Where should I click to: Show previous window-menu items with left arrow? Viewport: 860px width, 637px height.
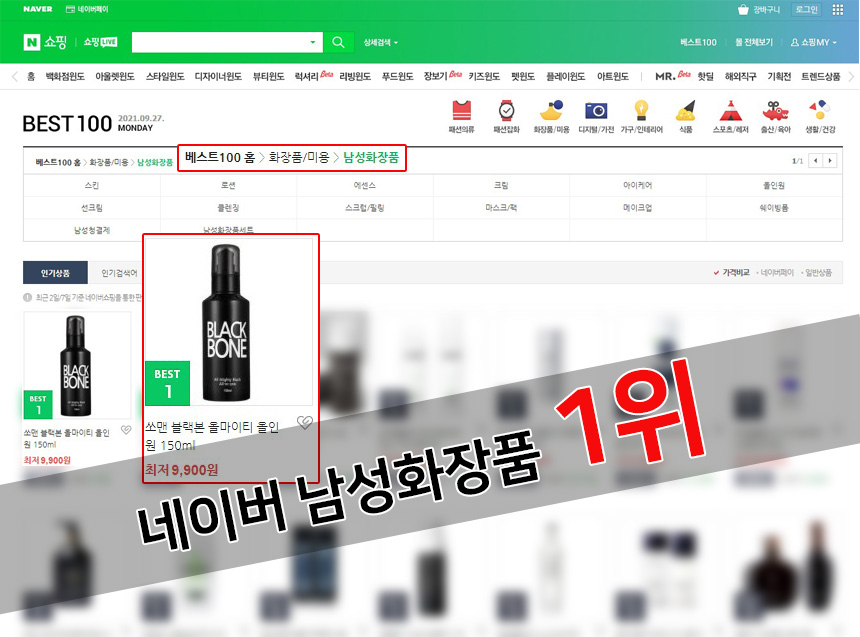click(15, 77)
